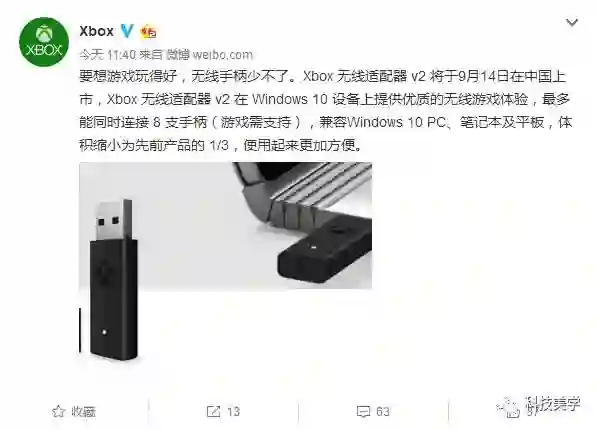Open the green Xbox avatar logo
Screen dimensions: 599x430
[x=44, y=42]
